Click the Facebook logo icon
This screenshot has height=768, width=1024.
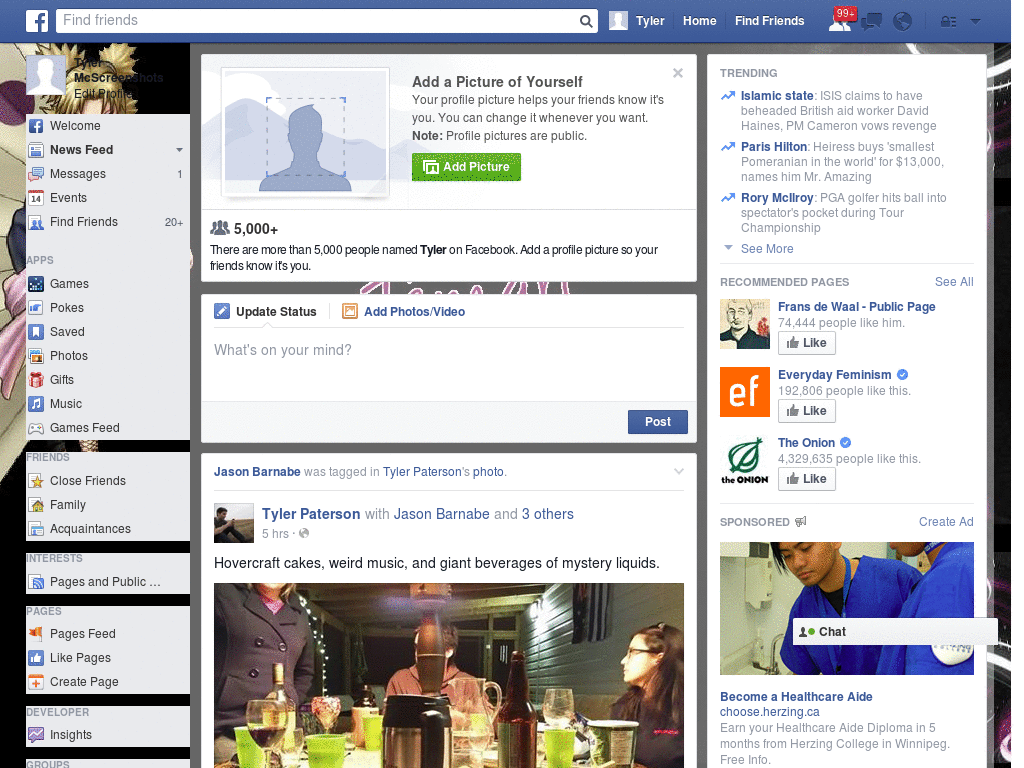point(37,21)
